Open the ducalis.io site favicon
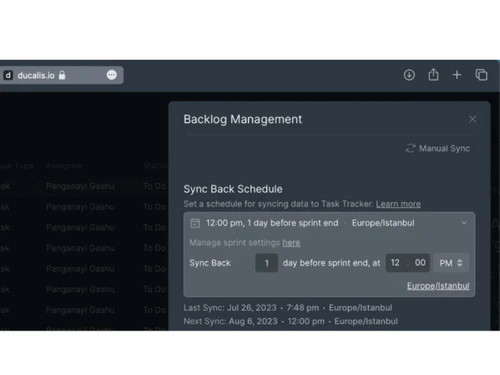Viewport: 500px width, 375px height. [x=8, y=75]
